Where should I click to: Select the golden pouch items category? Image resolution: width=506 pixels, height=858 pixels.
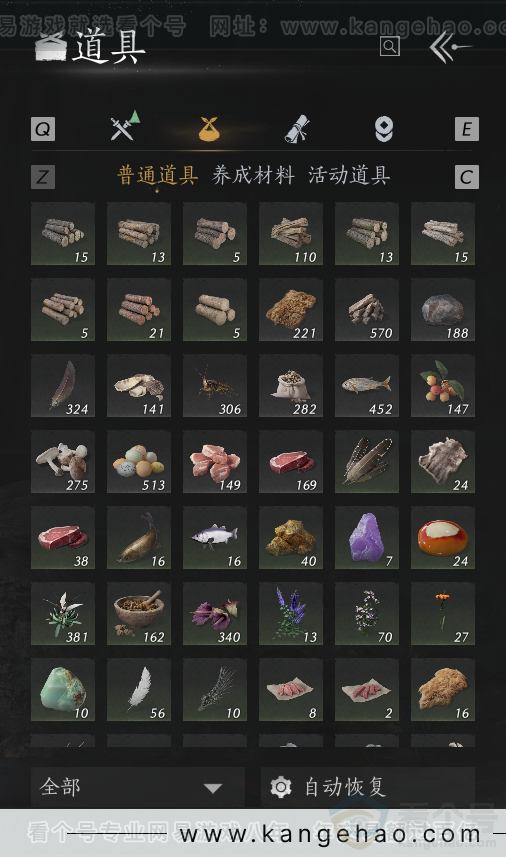click(x=209, y=129)
